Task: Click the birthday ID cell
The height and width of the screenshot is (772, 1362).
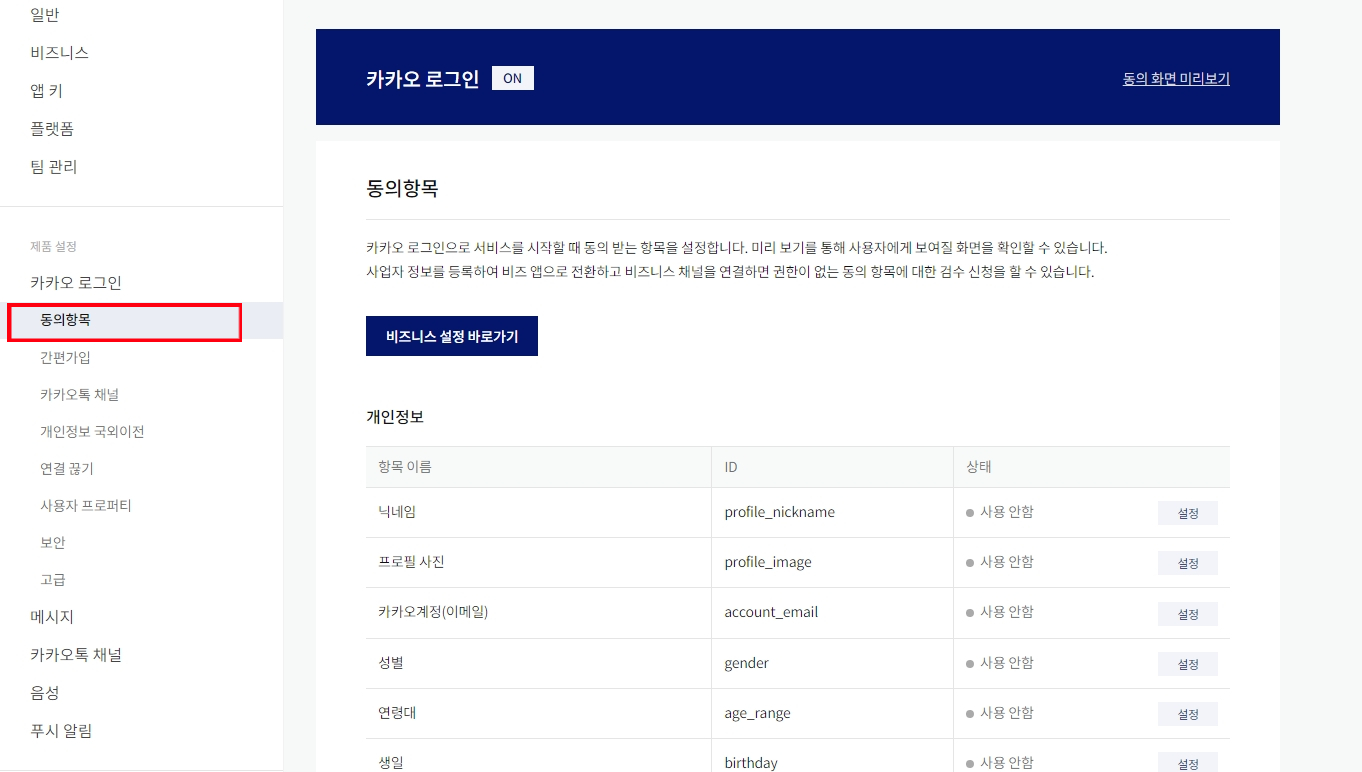Action: pos(751,763)
